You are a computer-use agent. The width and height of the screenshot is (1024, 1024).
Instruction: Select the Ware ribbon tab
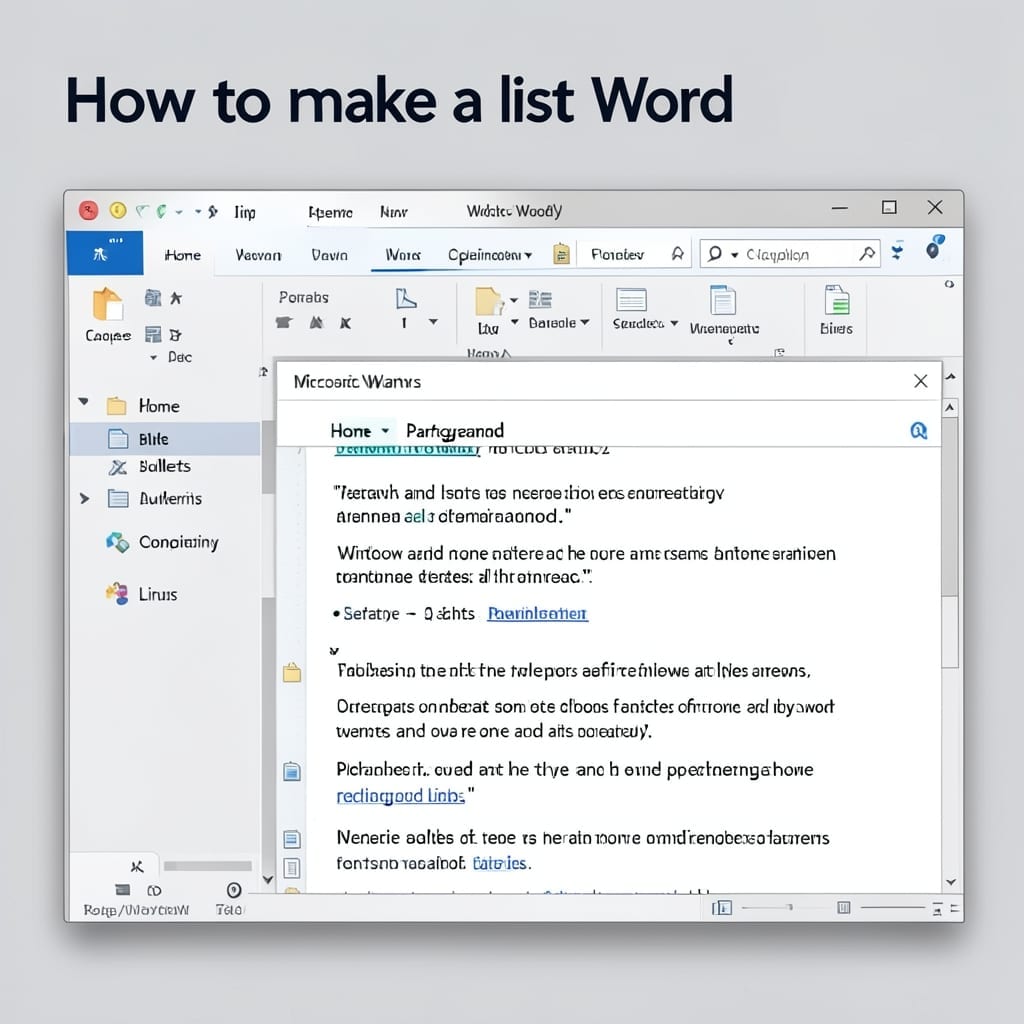pos(403,255)
